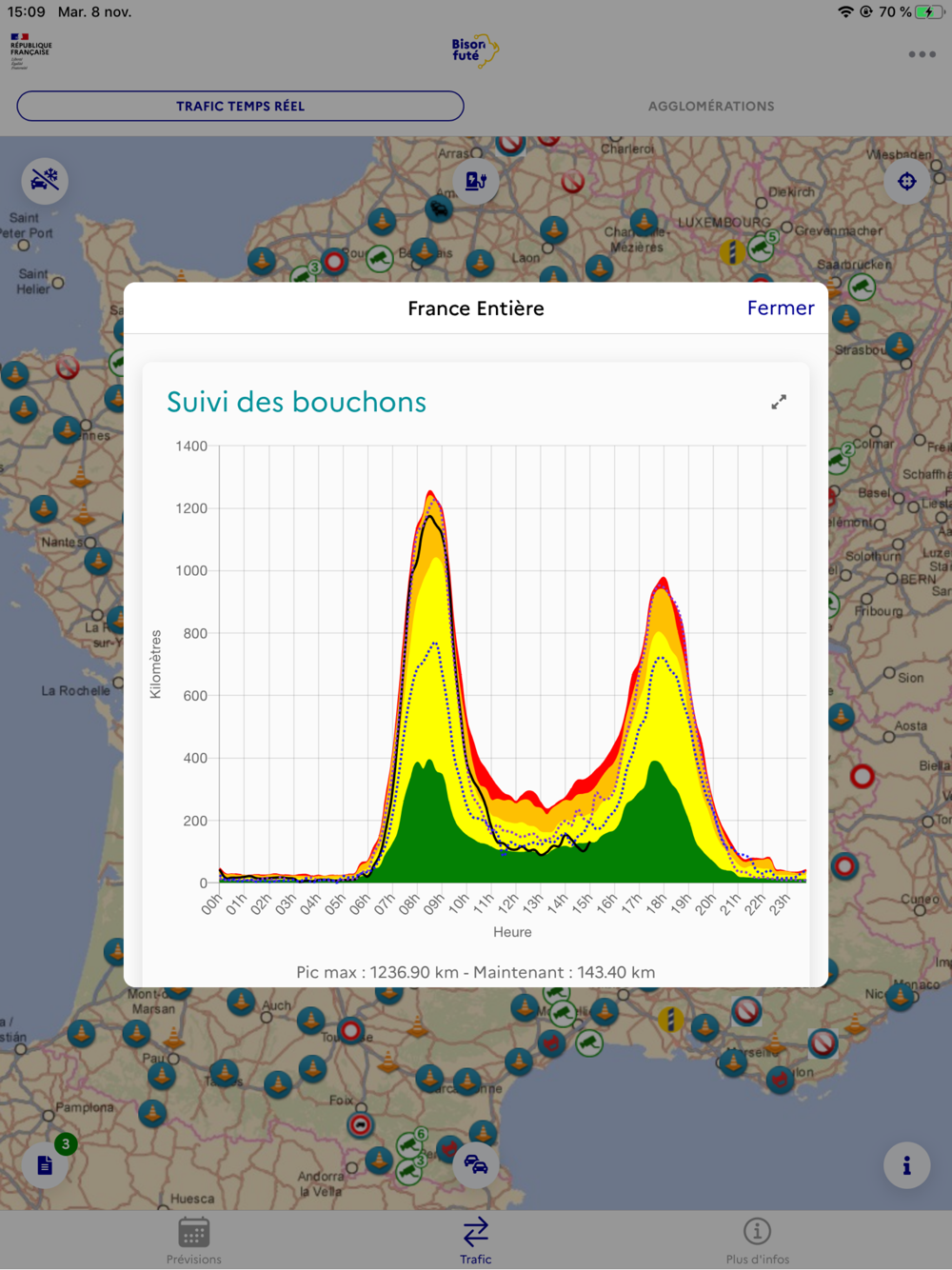Screen dimensions: 952x1270
Task: Tap the roadworks marker near Pau
Action: click(161, 1076)
